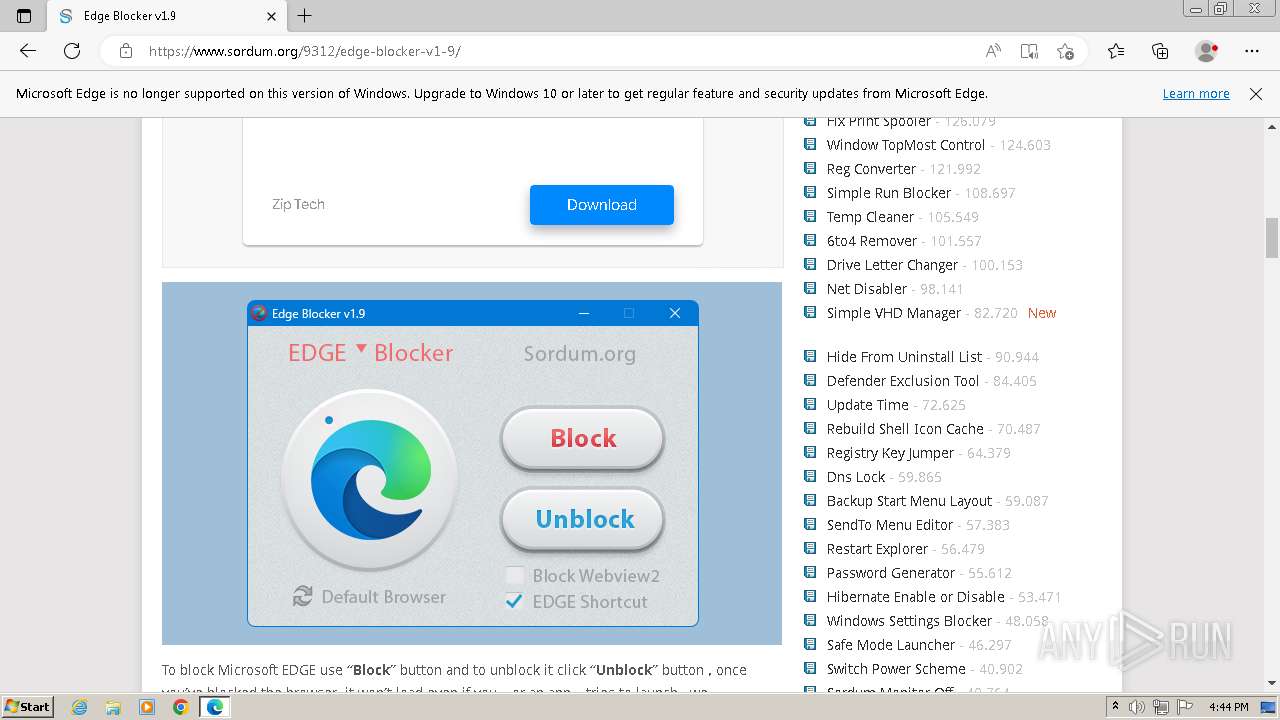Open the Learn more link
Viewport: 1280px width, 720px height.
click(1196, 93)
